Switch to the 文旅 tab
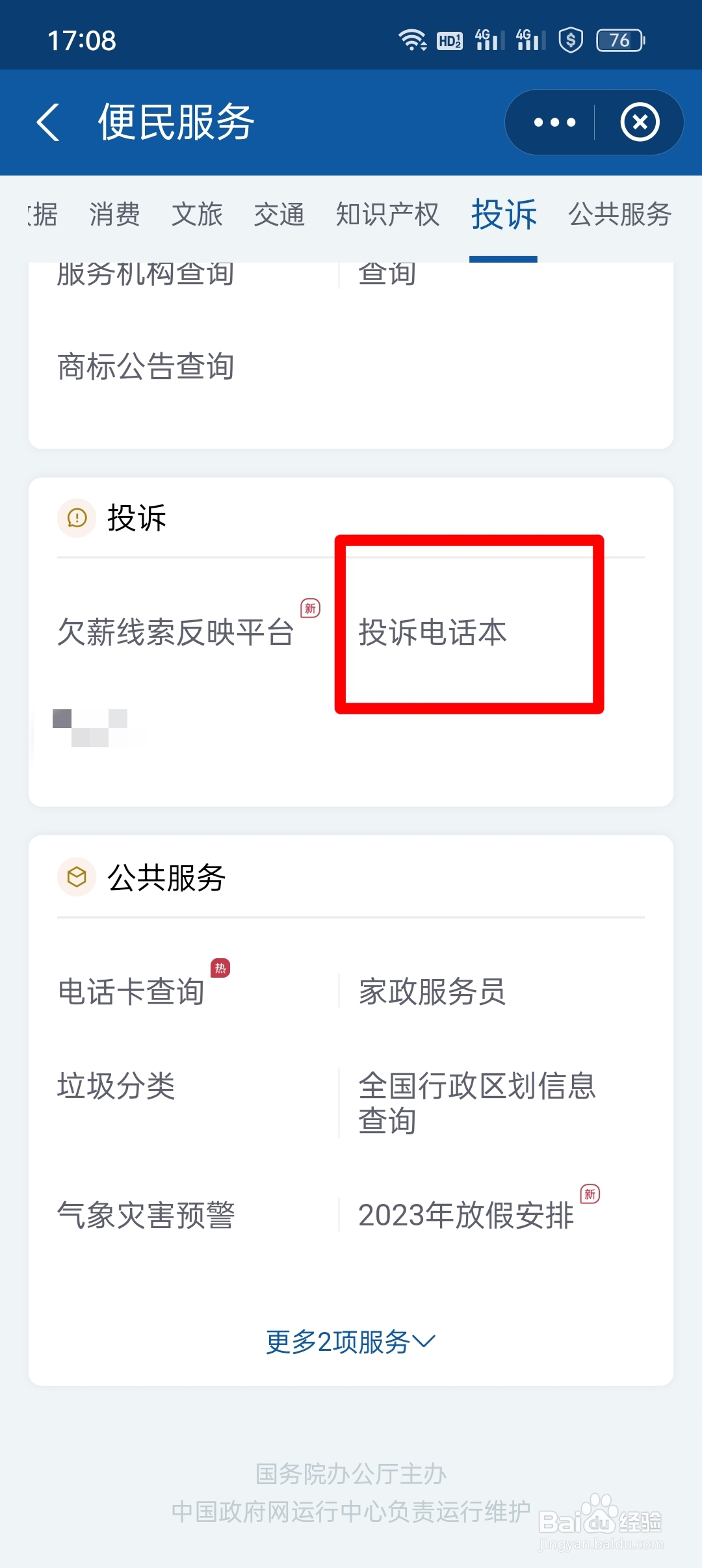702x1568 pixels. tap(197, 215)
